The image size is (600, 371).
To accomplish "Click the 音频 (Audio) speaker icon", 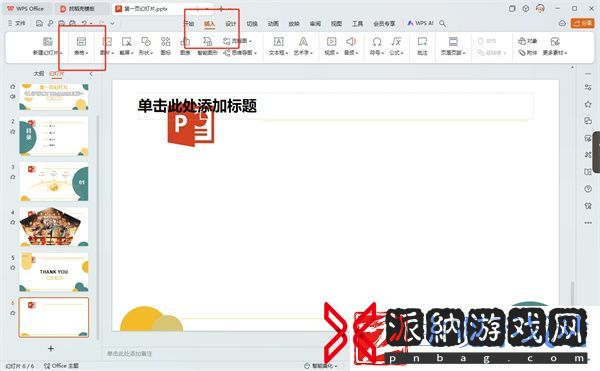I will click(x=351, y=41).
